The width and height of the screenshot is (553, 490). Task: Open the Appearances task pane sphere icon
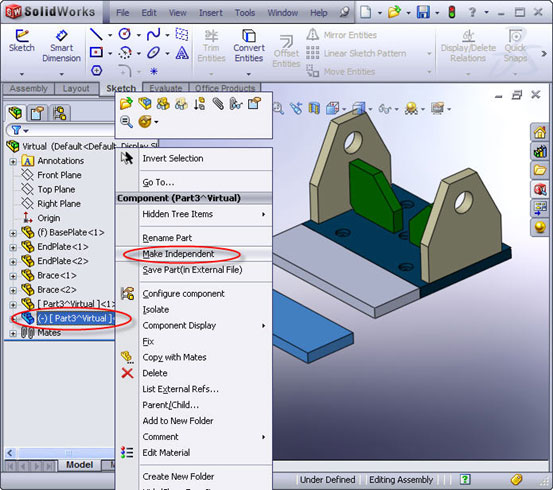pos(540,227)
